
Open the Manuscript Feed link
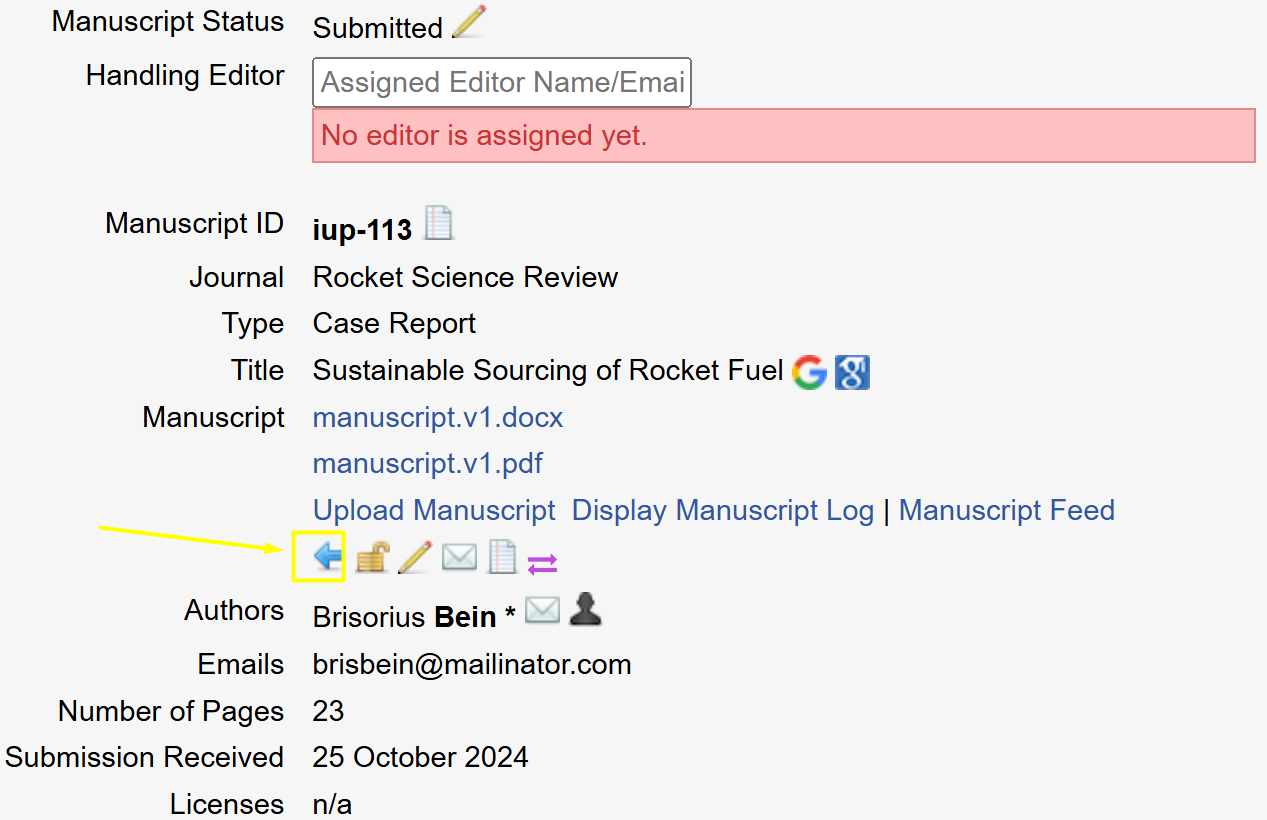point(1007,510)
